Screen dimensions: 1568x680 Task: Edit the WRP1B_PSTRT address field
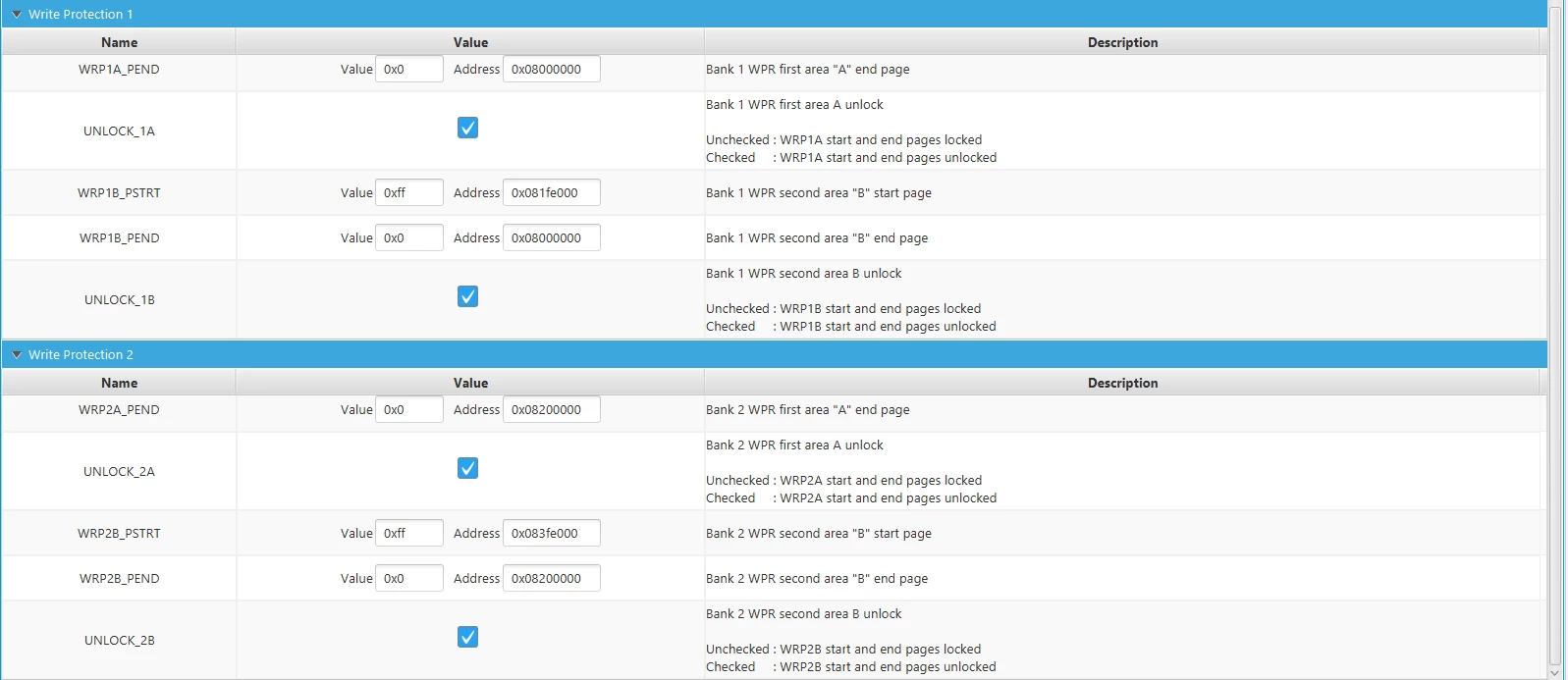coord(552,192)
